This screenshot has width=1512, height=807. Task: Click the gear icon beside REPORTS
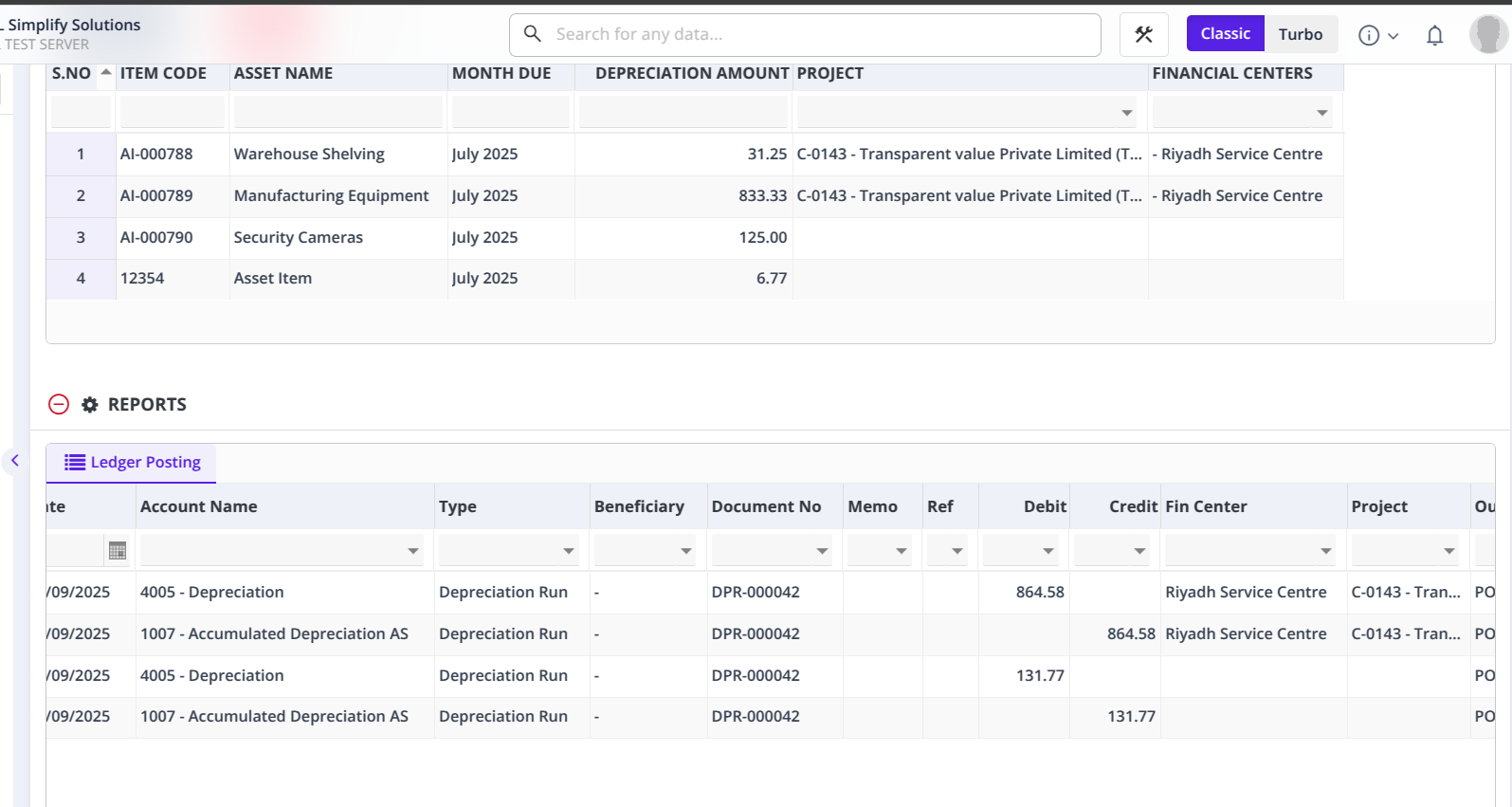click(90, 405)
